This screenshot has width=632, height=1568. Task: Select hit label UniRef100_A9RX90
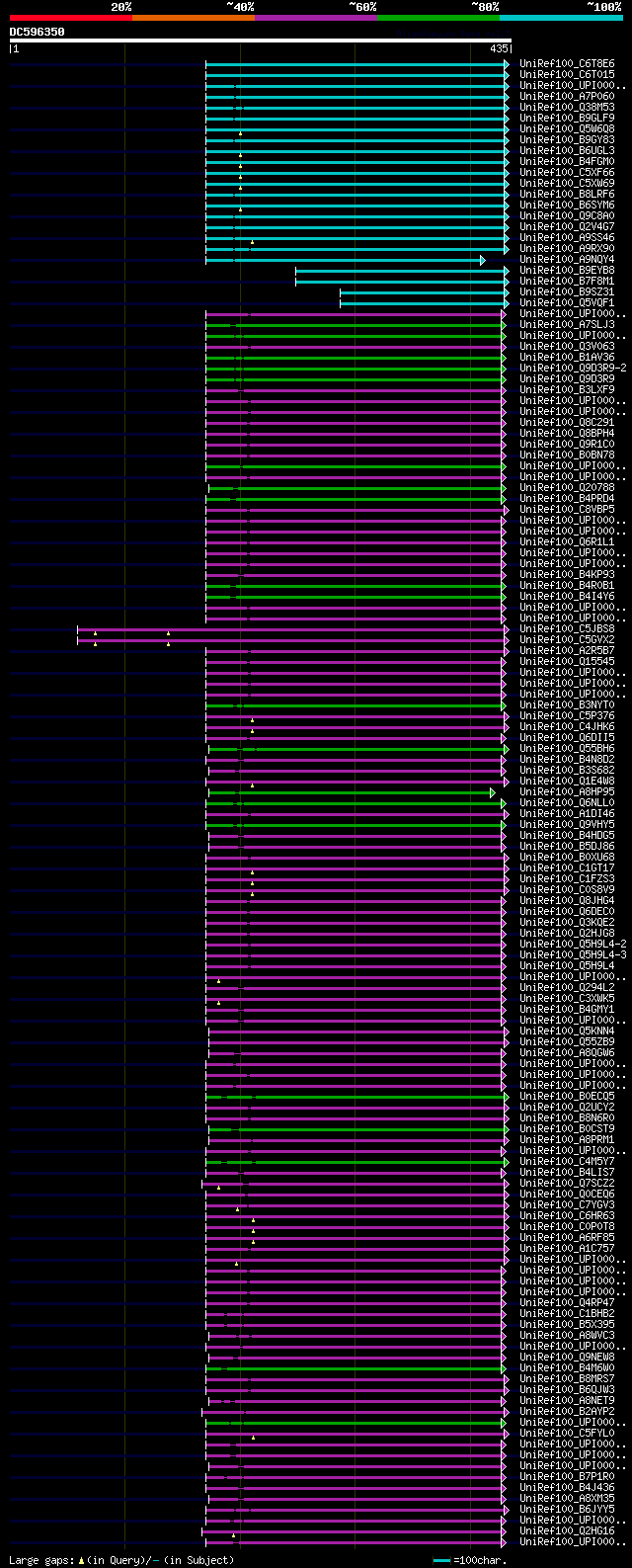click(567, 249)
